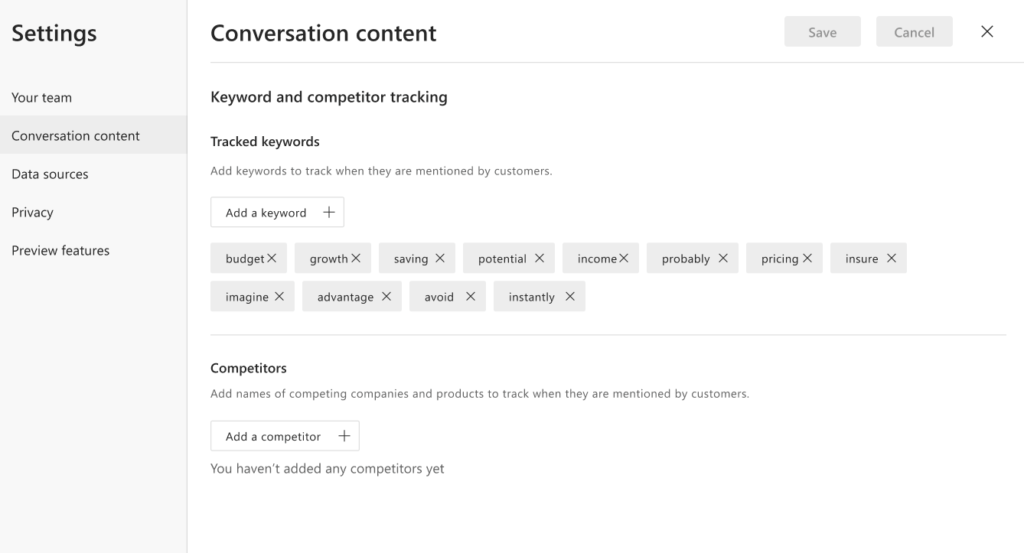Remove the 'budget' keyword tag
1024x553 pixels.
(x=272, y=259)
